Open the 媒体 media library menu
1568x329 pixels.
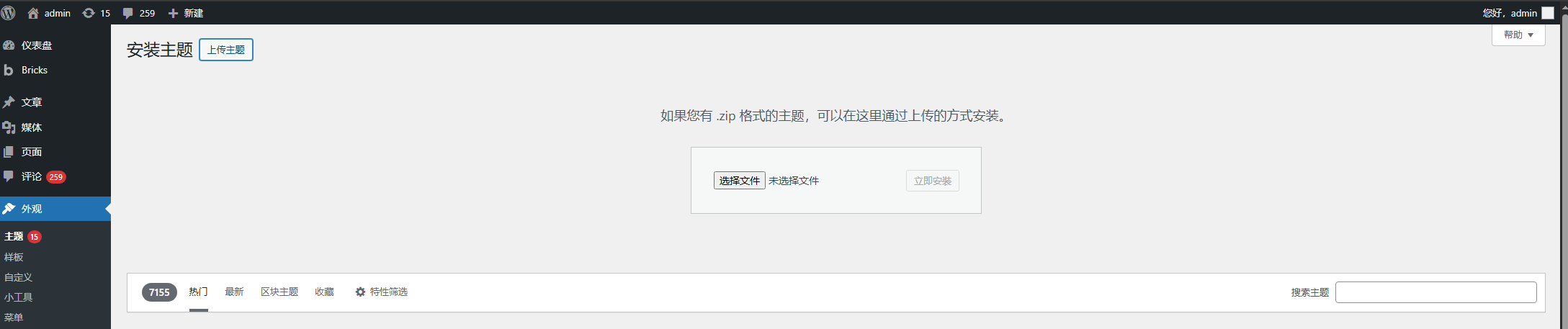pyautogui.click(x=31, y=127)
